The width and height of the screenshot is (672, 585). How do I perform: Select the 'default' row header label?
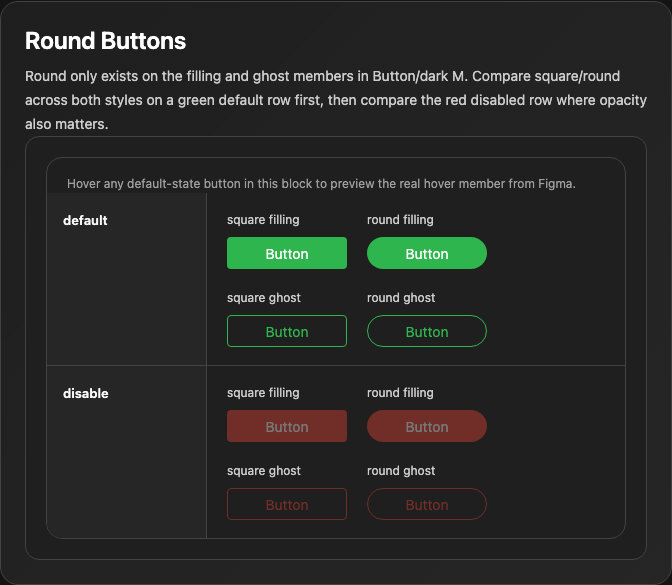85,220
